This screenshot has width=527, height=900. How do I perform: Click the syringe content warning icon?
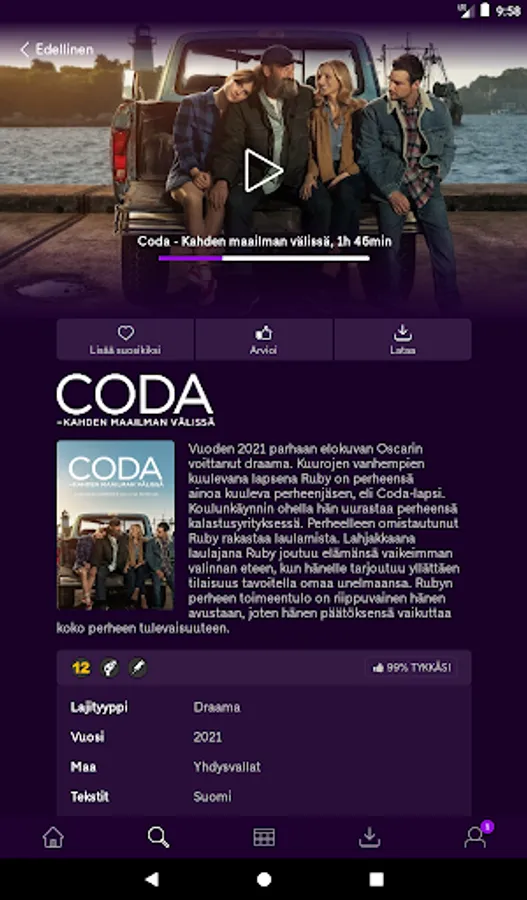138,668
